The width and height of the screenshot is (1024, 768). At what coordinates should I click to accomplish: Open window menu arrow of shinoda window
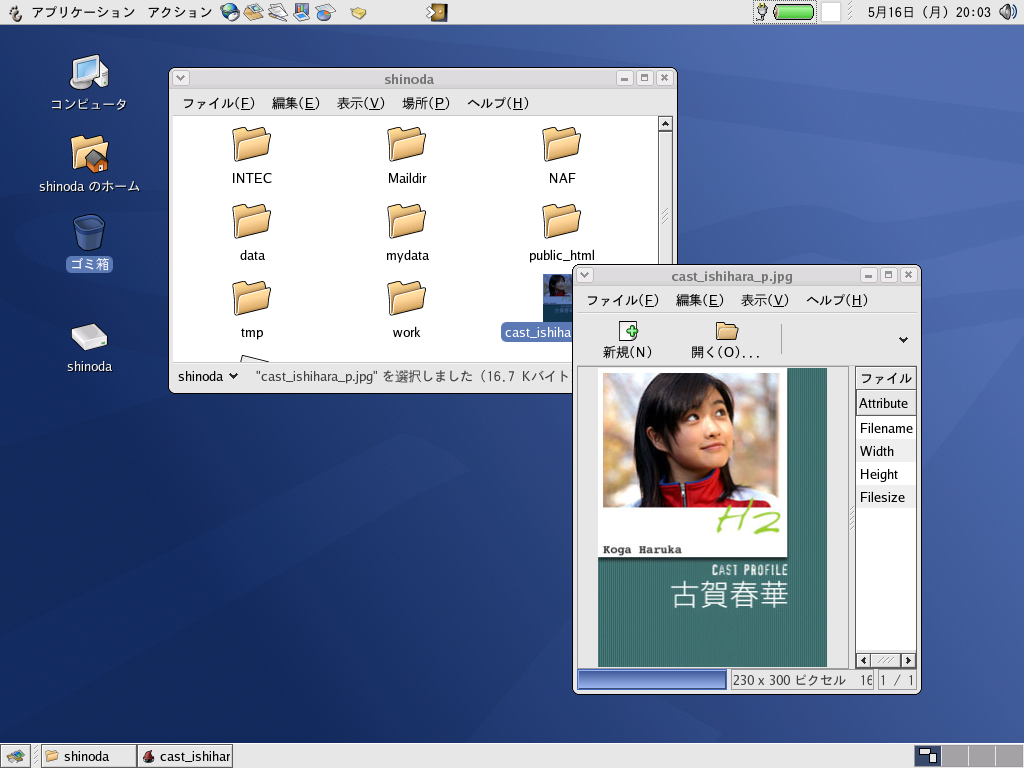[x=181, y=78]
